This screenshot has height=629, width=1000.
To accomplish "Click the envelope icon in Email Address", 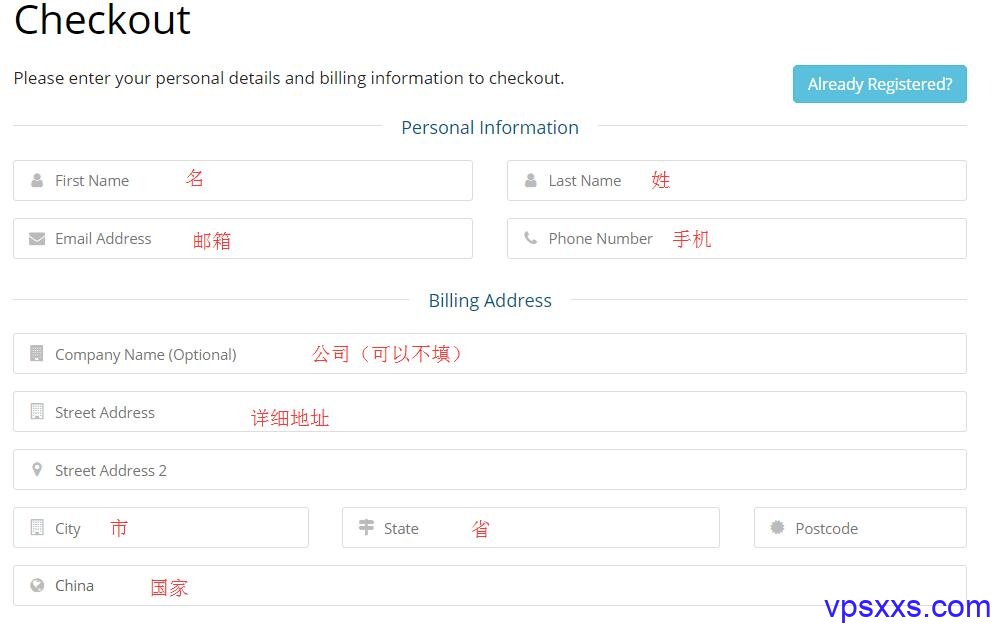I will [x=37, y=239].
